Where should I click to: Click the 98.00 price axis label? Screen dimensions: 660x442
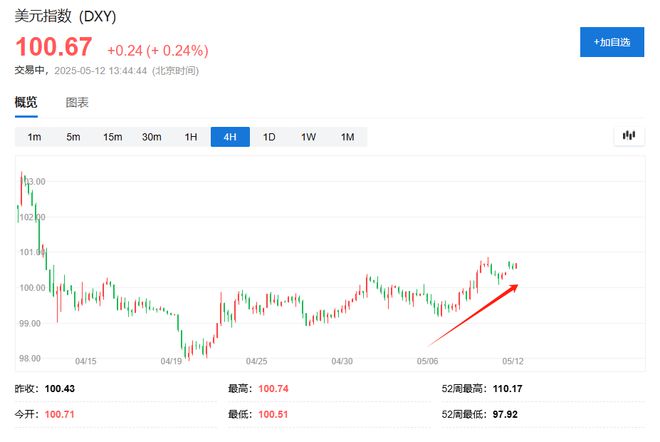pyautogui.click(x=30, y=358)
